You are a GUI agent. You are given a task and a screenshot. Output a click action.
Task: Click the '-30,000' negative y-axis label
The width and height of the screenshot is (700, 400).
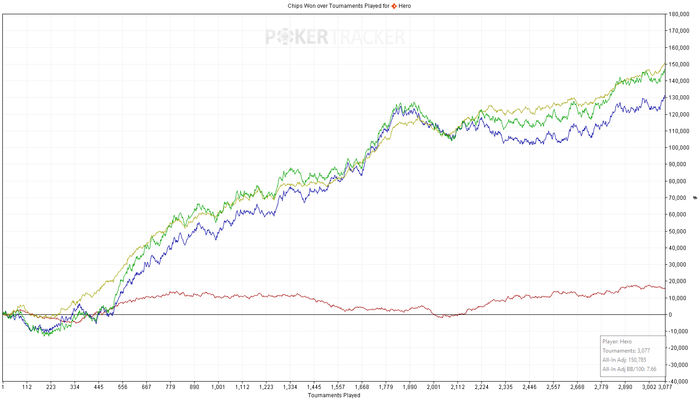679,365
